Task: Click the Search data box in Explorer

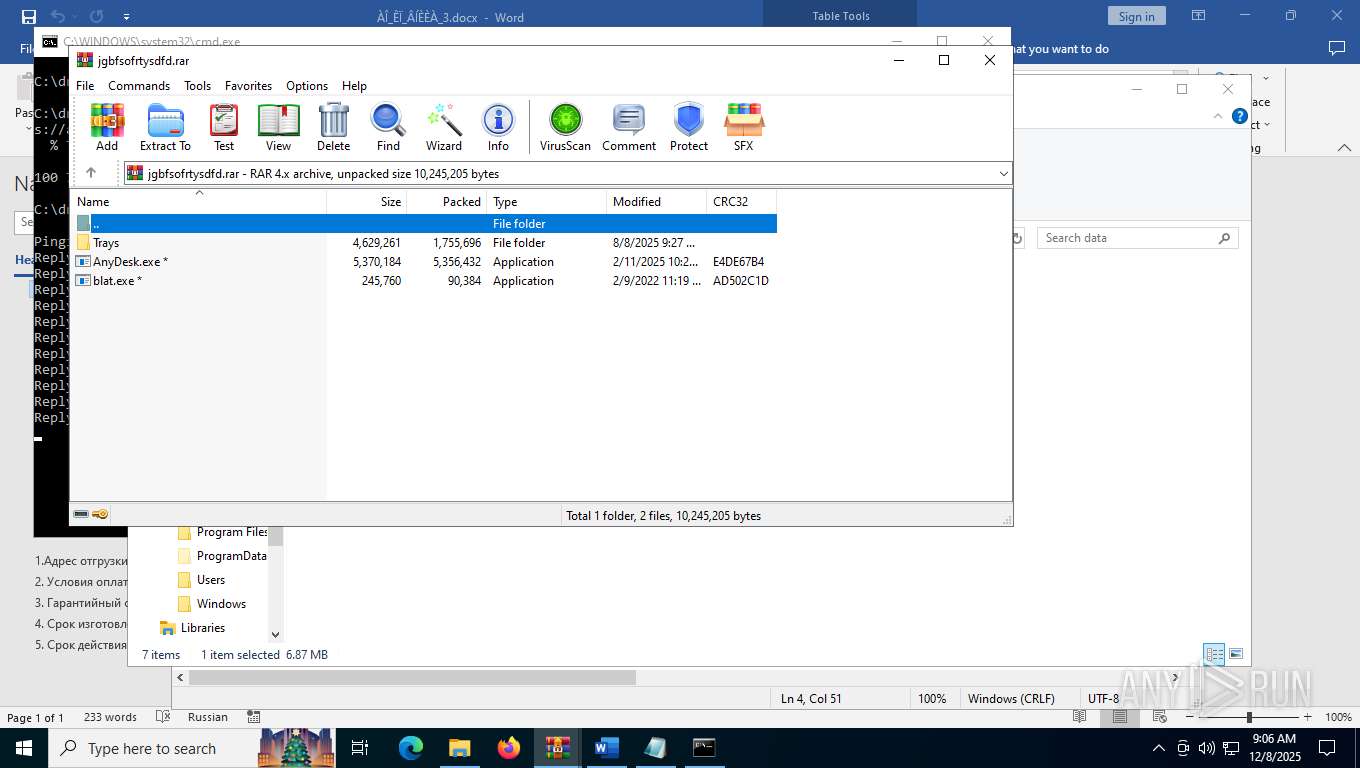Action: (1137, 238)
